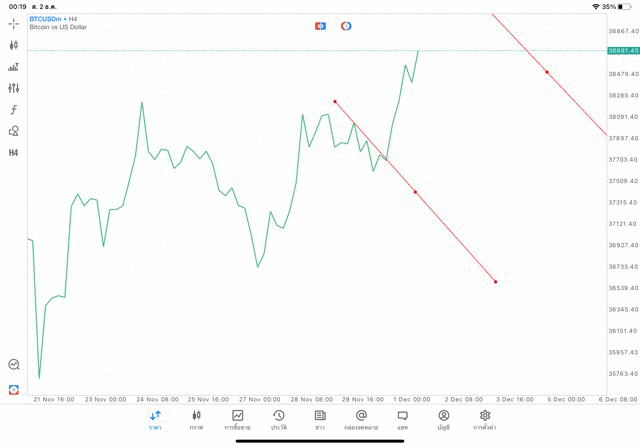Open the การตั้งค่า settings tab
Screen dimensions: 640x447
485,419
